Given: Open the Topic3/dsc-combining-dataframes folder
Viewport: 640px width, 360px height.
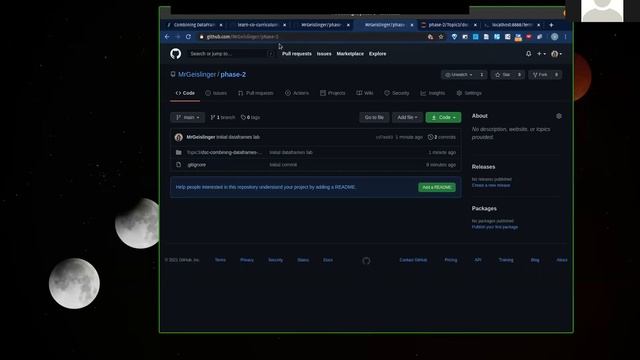Looking at the screenshot, I should (224, 152).
